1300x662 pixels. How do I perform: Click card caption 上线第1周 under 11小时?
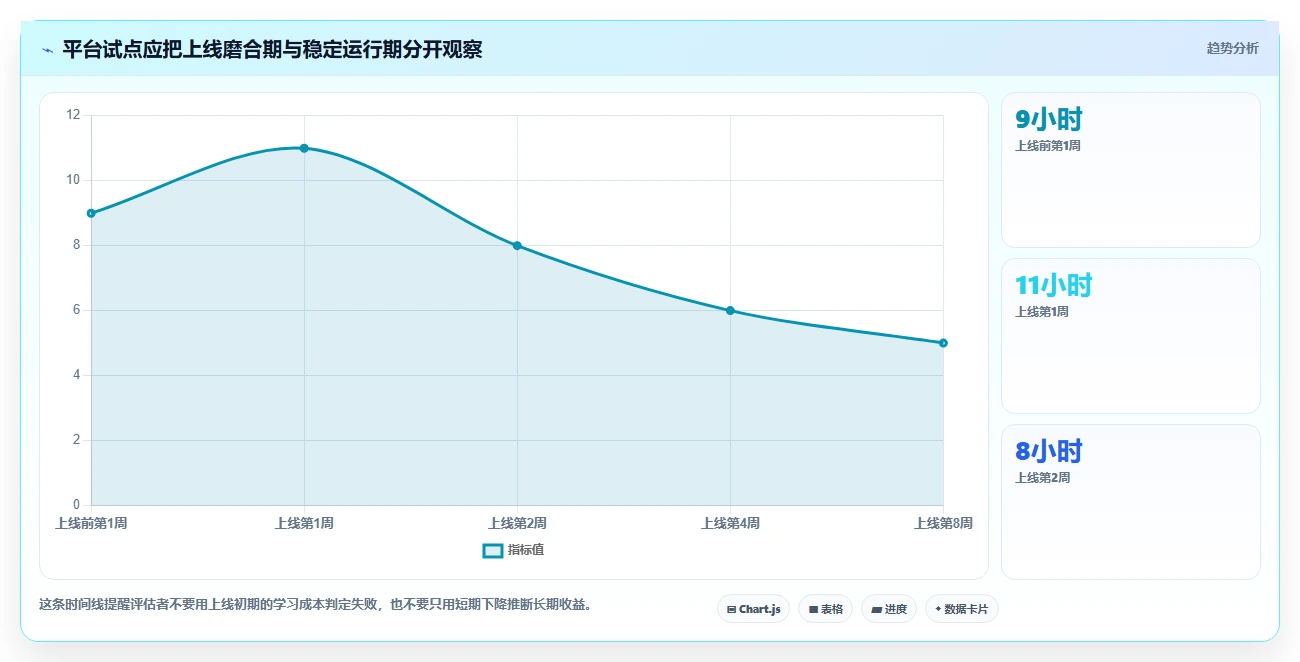click(1042, 312)
